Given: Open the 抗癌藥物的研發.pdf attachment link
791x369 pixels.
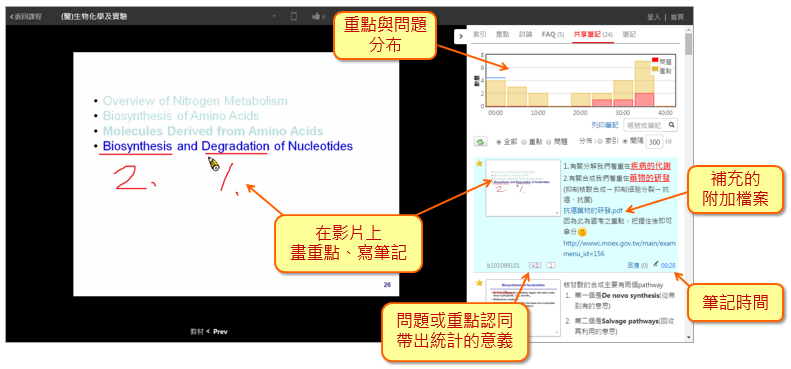Looking at the screenshot, I should pyautogui.click(x=593, y=210).
